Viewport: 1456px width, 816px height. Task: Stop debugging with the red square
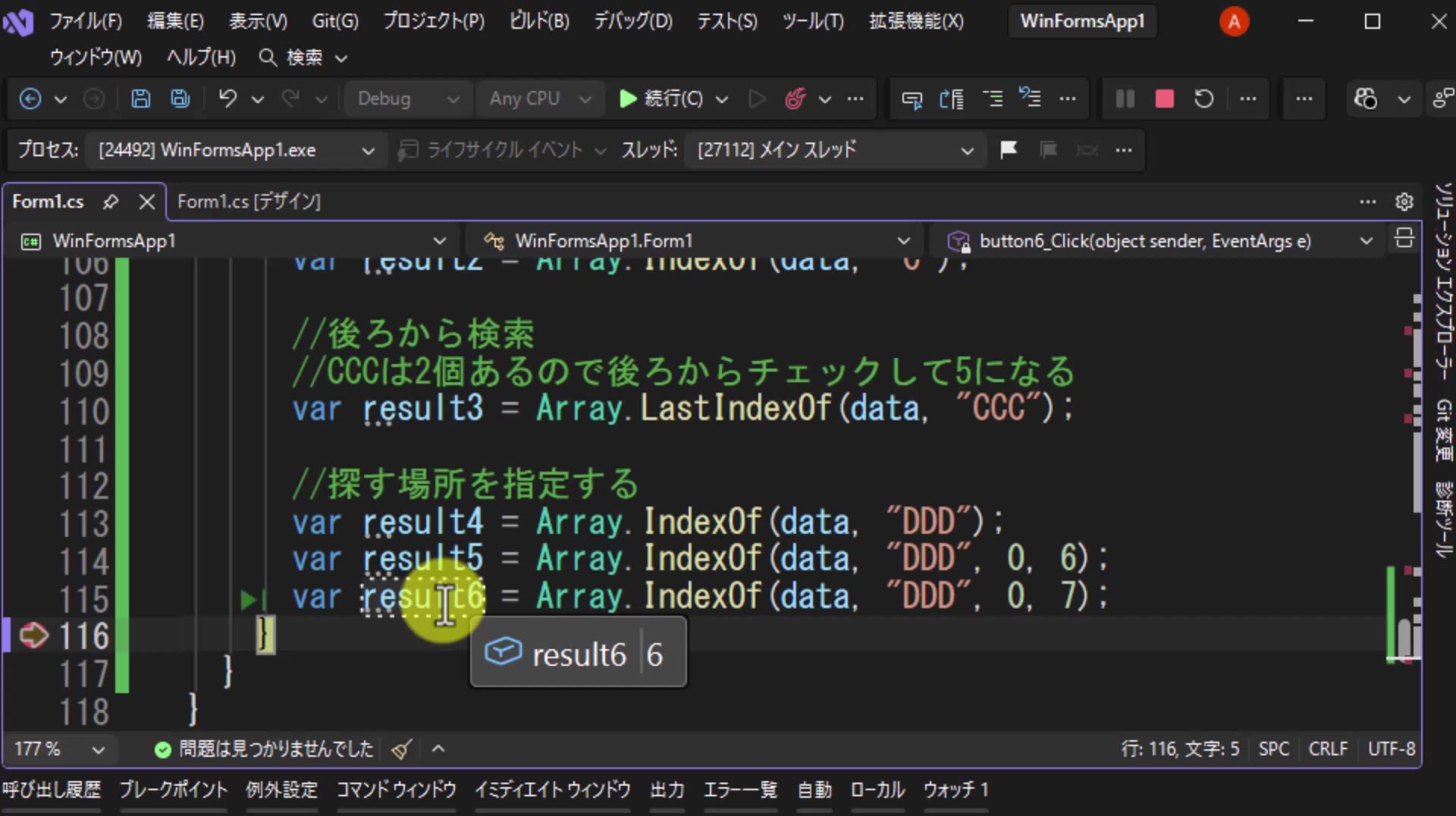pos(1165,99)
